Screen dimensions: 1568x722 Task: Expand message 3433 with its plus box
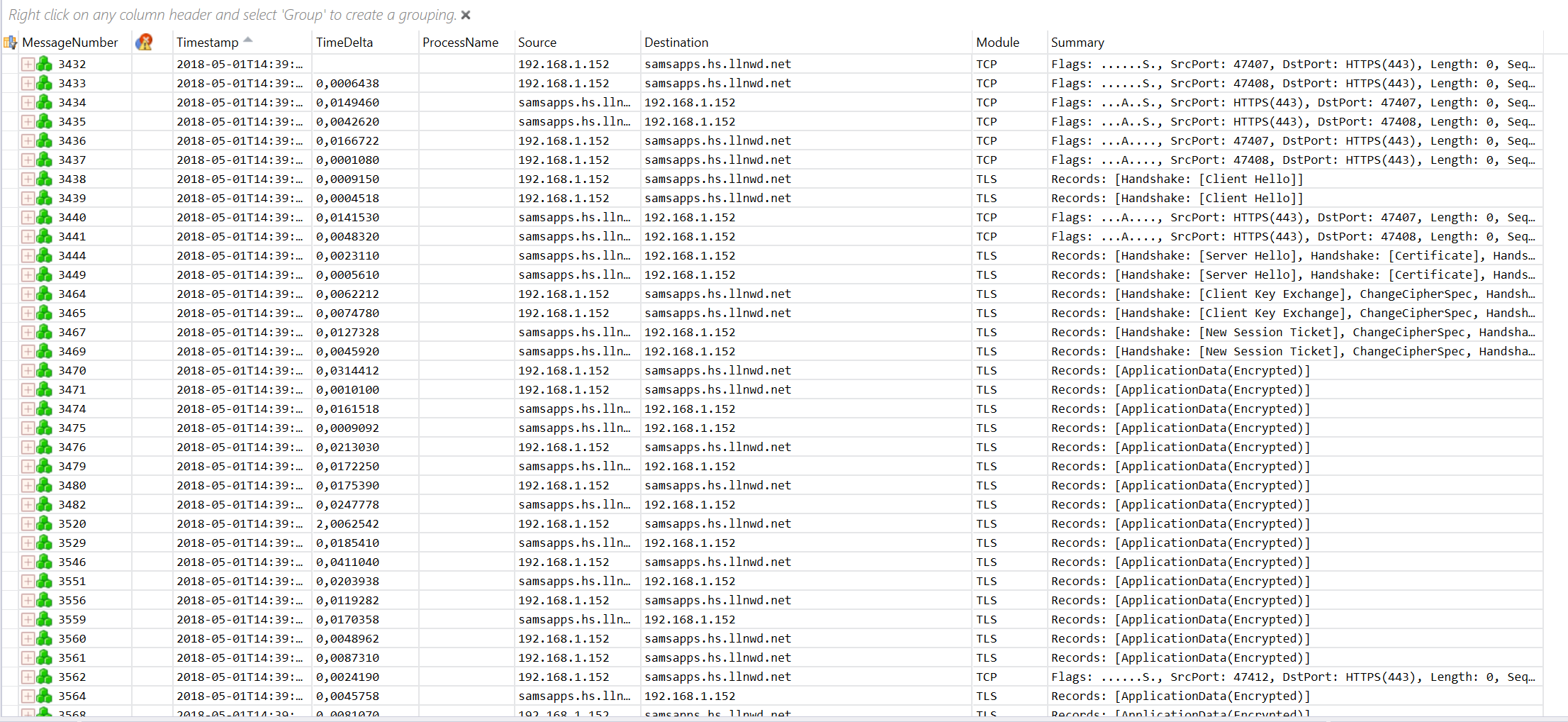[x=28, y=83]
